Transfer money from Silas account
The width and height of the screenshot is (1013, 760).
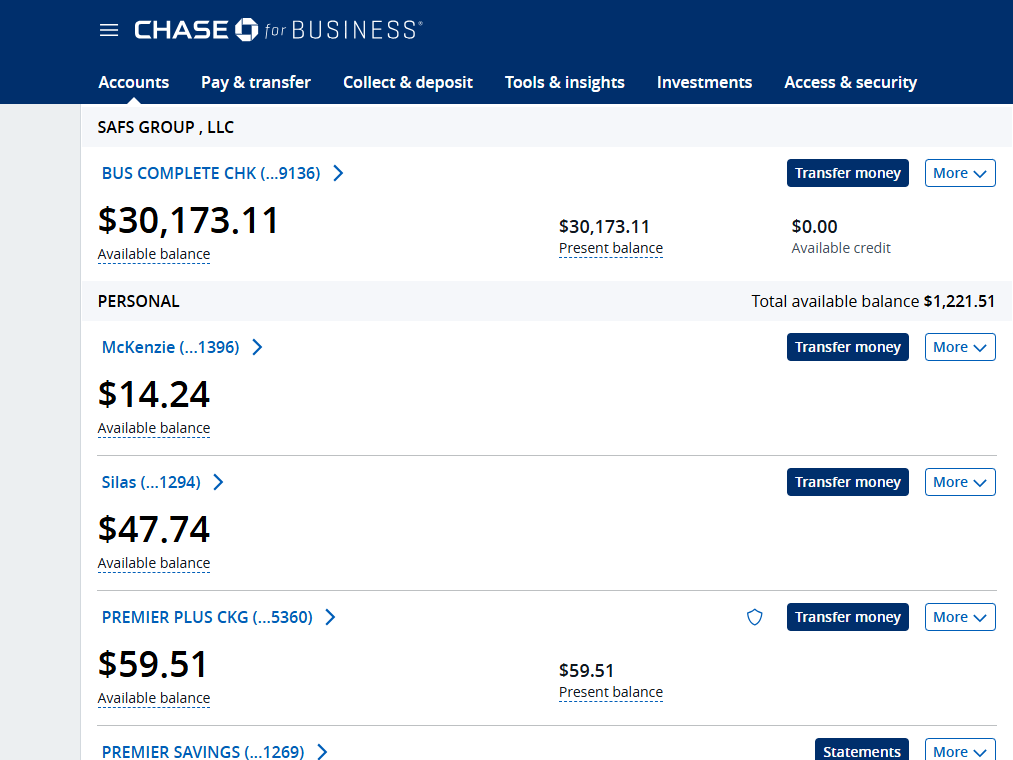pyautogui.click(x=848, y=482)
